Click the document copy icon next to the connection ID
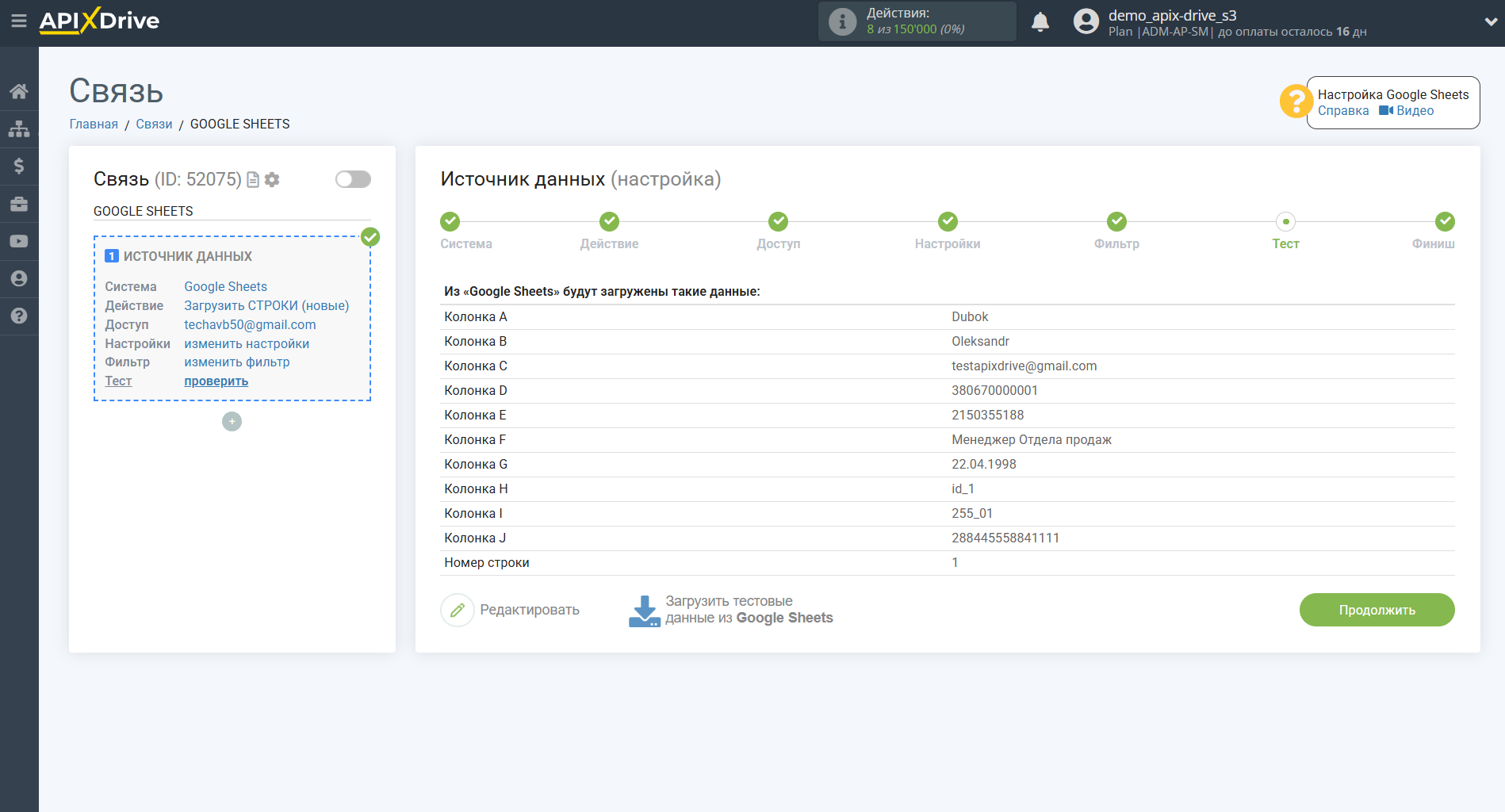 click(253, 180)
